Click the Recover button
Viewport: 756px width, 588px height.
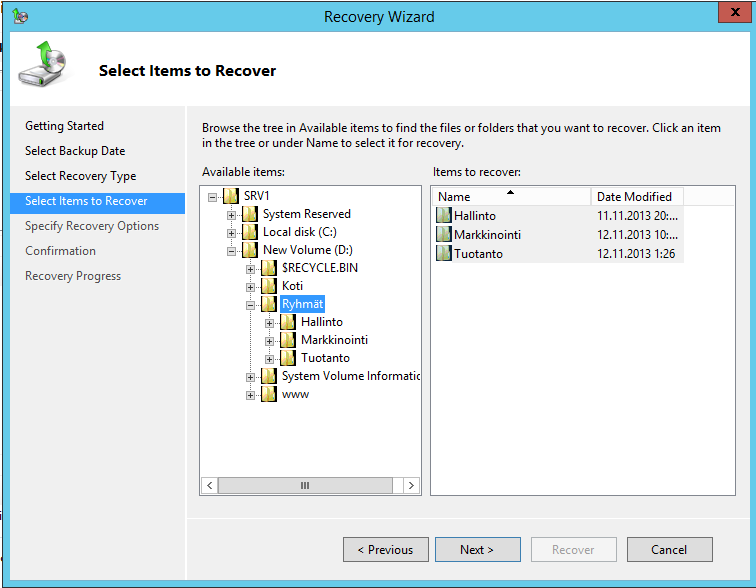point(573,549)
